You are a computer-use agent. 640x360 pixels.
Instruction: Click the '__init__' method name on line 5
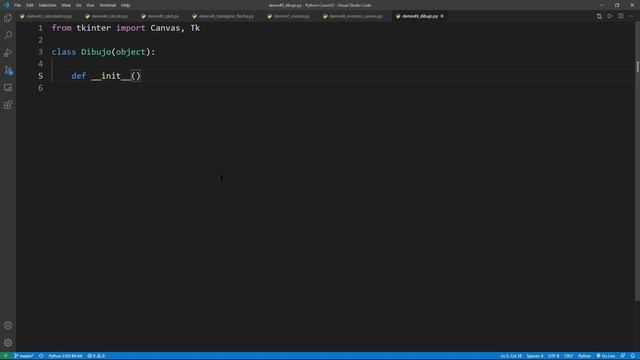[111, 76]
